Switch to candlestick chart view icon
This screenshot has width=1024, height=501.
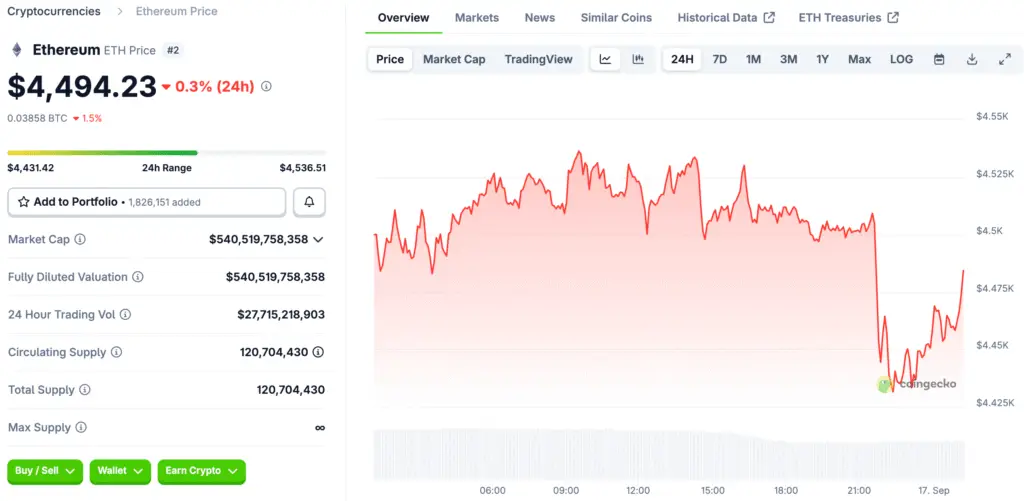pos(638,59)
